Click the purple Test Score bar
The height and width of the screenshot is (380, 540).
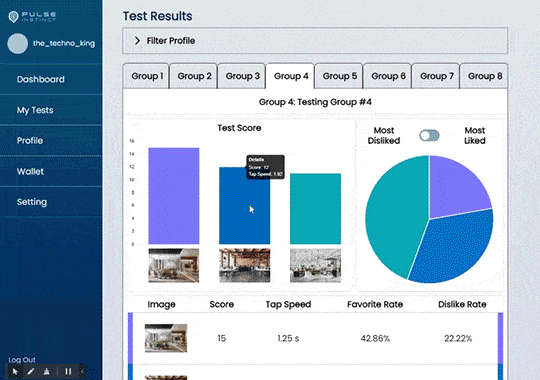point(174,196)
